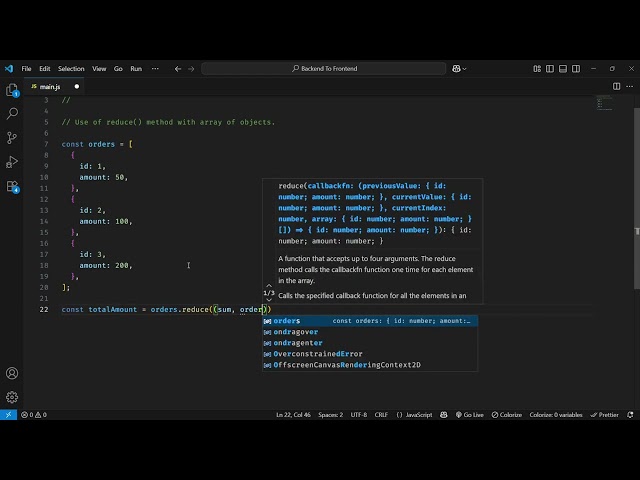Change encoding via UTF-8
The height and width of the screenshot is (480, 640).
359,415
